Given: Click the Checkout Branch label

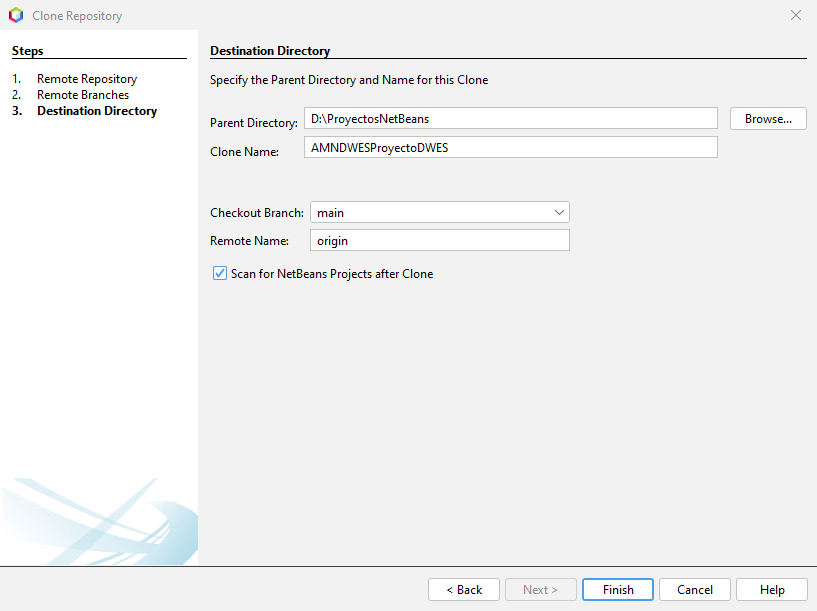Looking at the screenshot, I should point(256,213).
